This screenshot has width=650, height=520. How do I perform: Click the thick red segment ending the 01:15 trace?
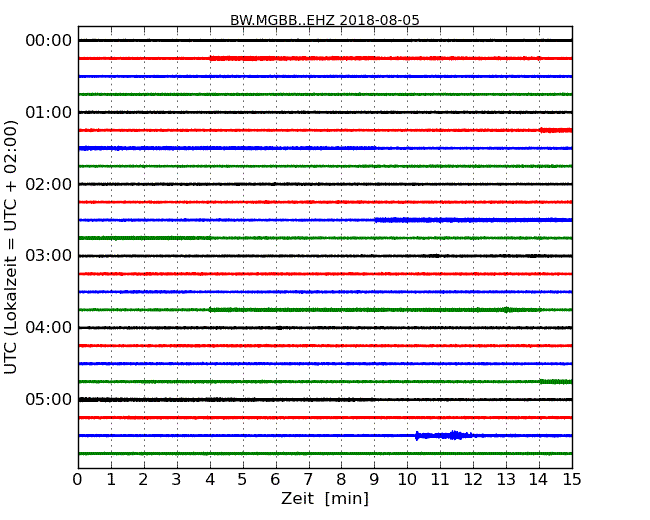[555, 130]
